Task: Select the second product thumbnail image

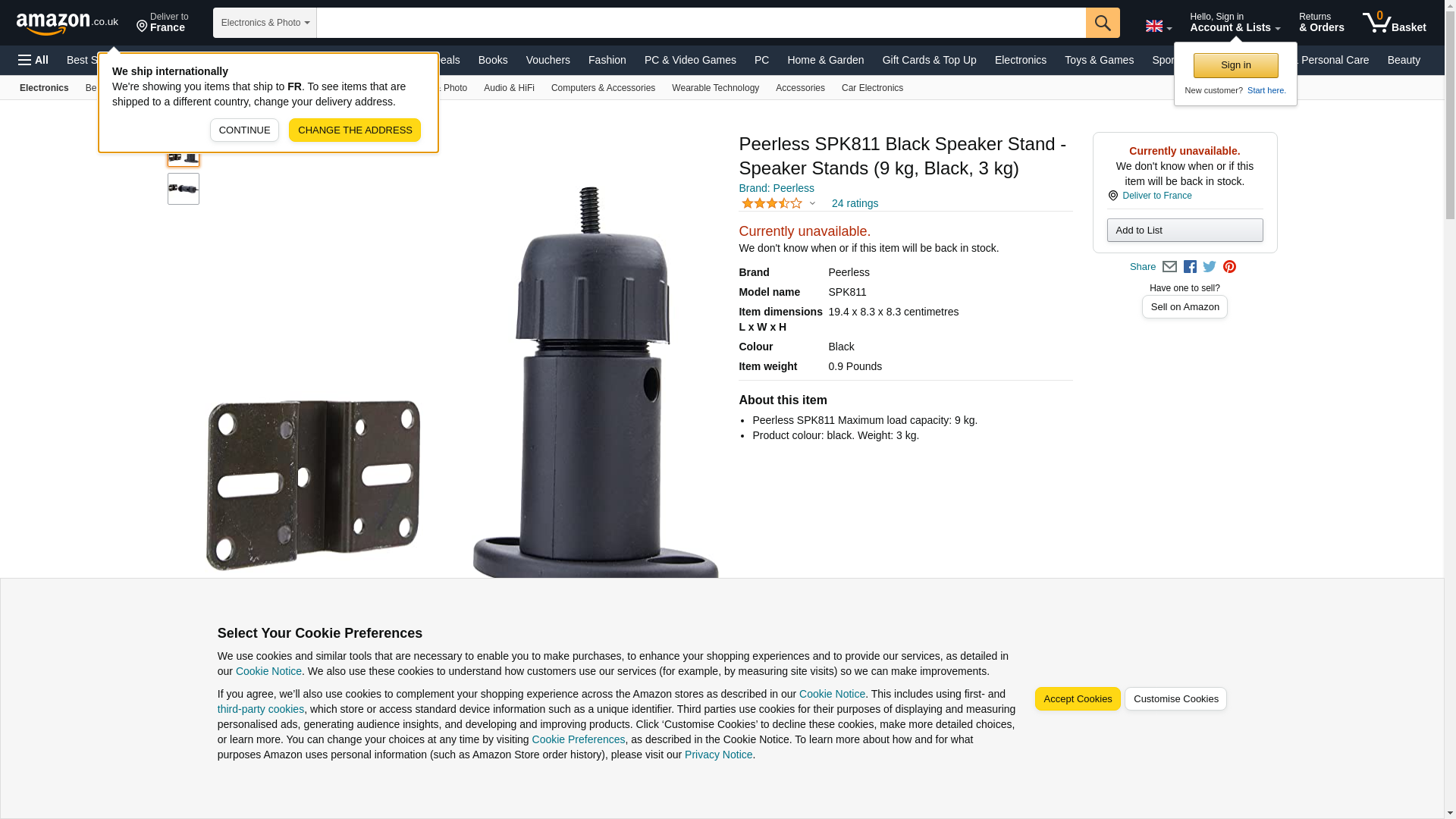Action: pyautogui.click(x=184, y=189)
